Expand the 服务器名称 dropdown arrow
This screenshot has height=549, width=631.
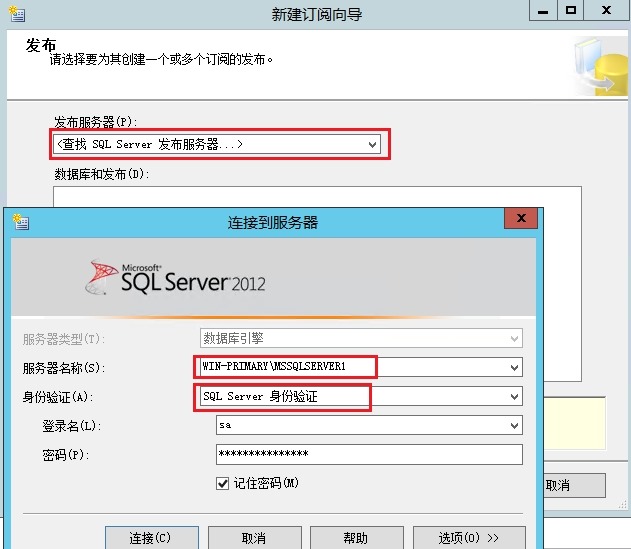(514, 367)
